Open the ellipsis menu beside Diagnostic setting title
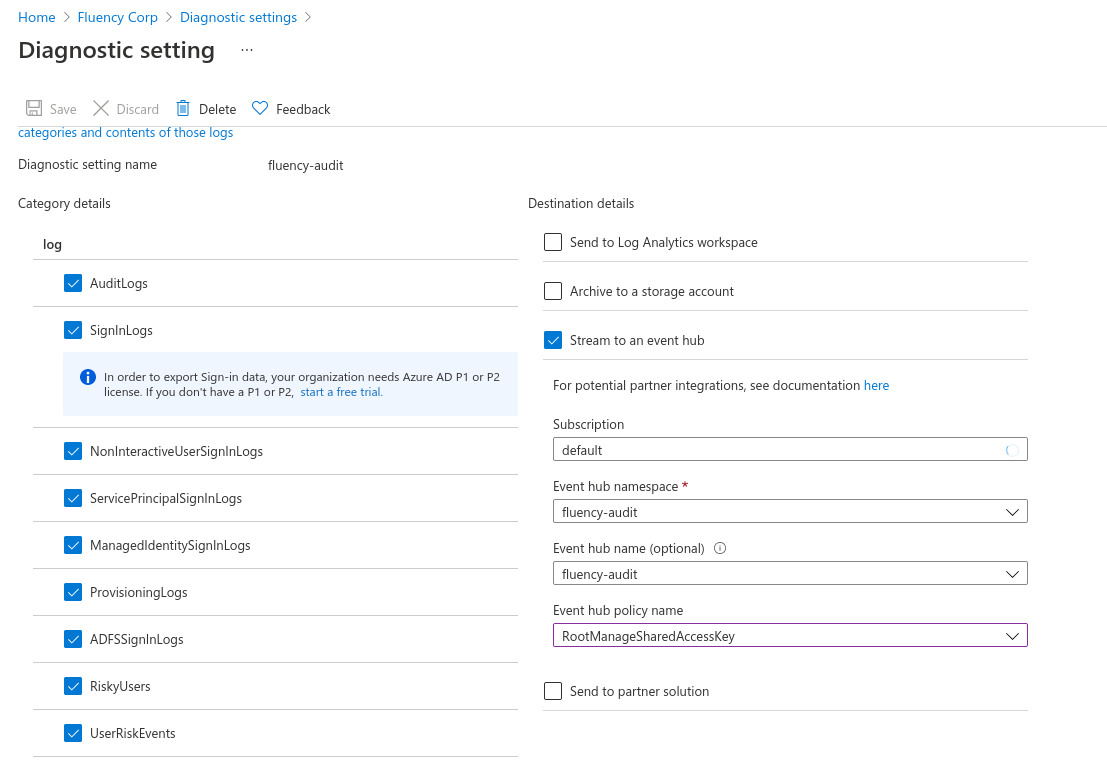Screen dimensions: 1107x766 tap(246, 50)
